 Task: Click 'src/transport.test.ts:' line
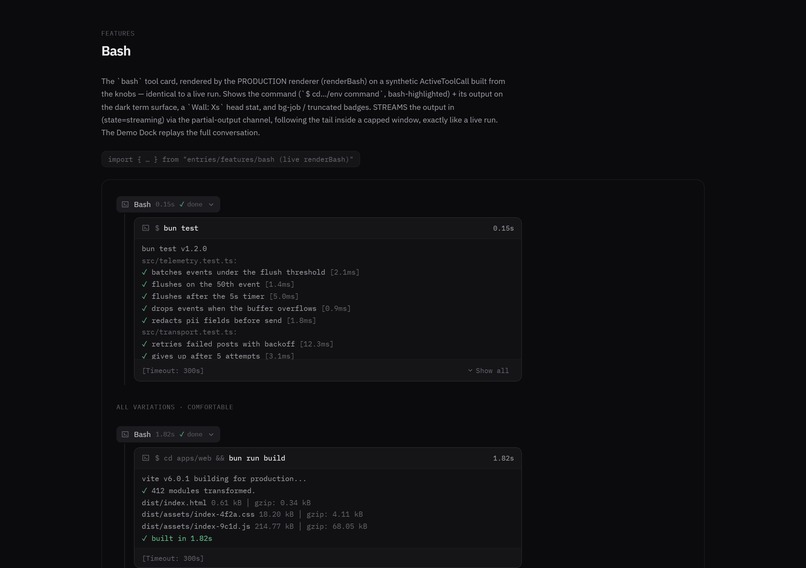(x=189, y=332)
